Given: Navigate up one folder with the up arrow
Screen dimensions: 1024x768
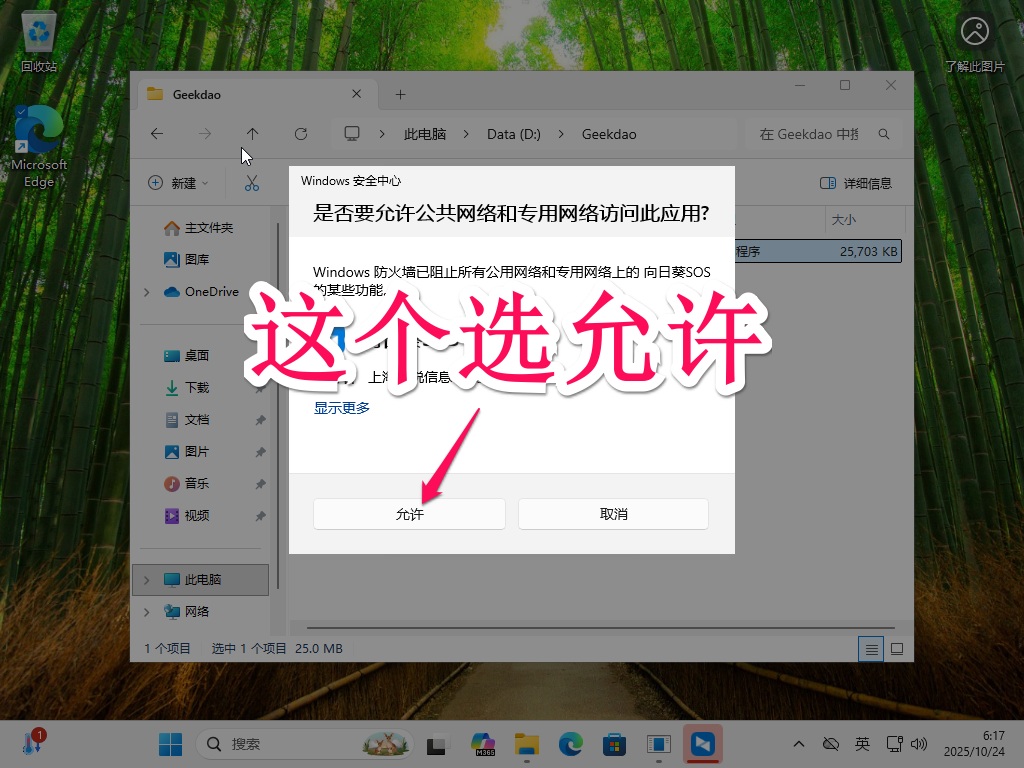Looking at the screenshot, I should [252, 133].
